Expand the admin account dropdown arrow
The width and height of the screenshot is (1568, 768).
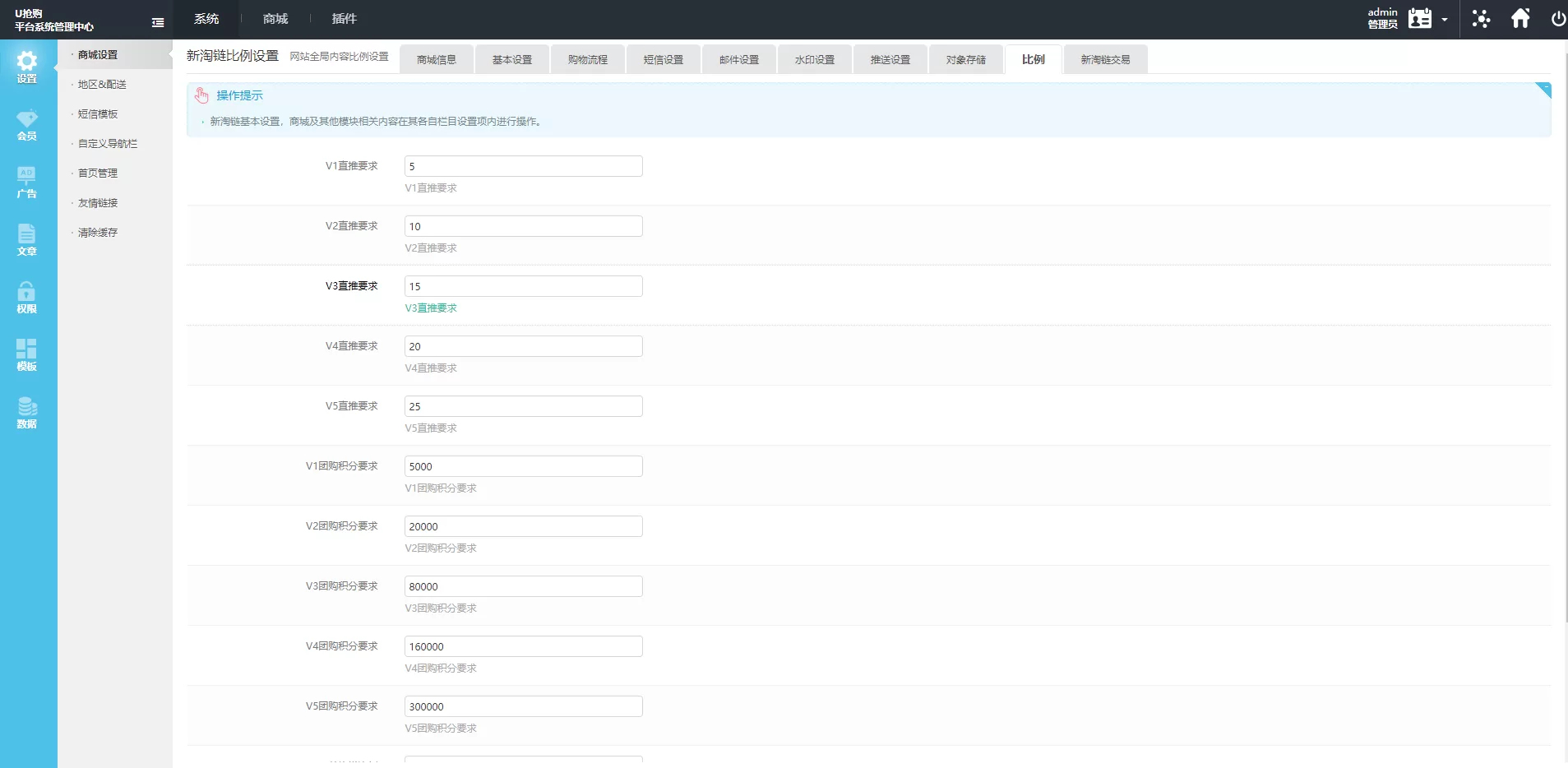(x=1445, y=20)
